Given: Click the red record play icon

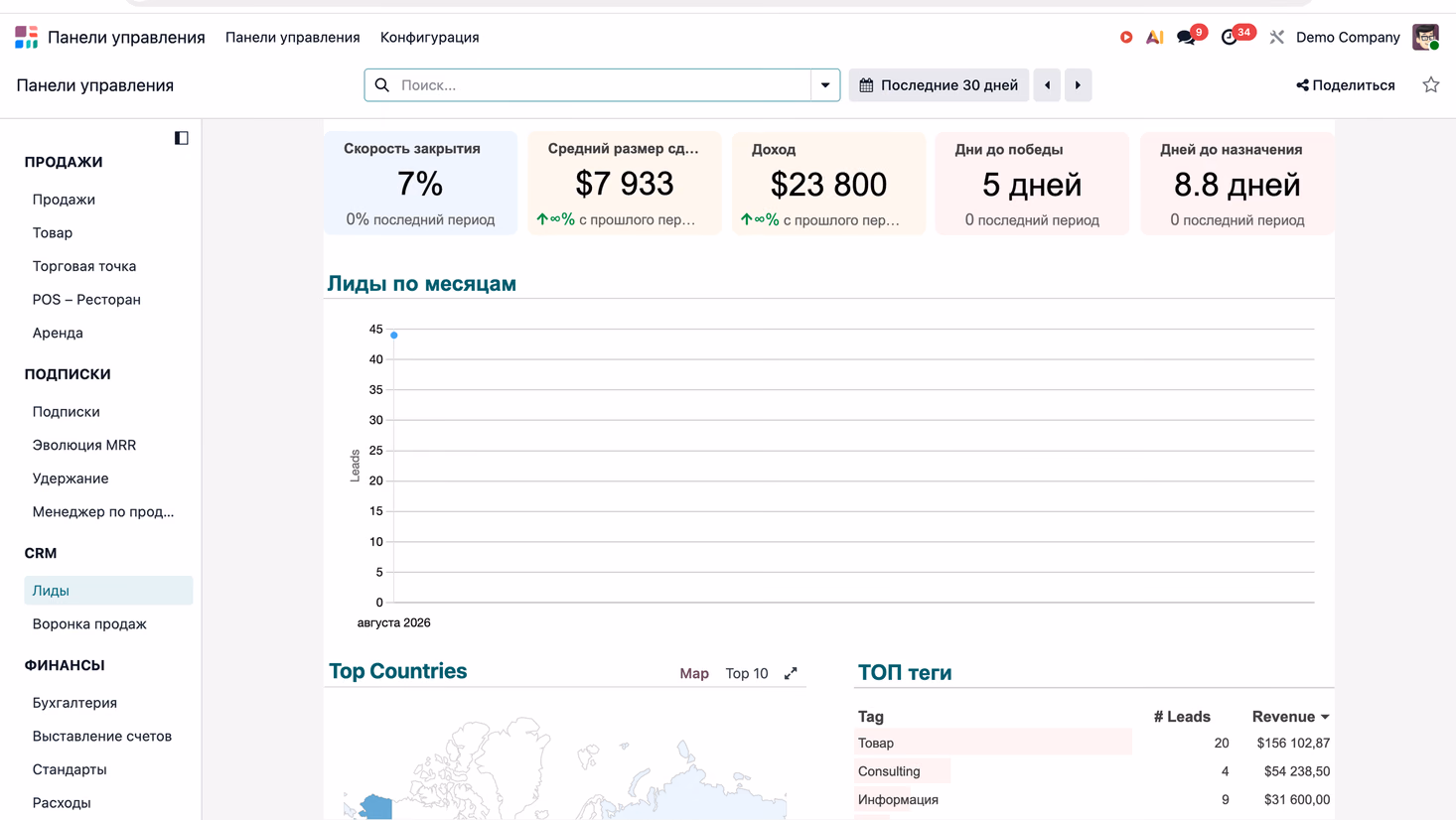Looking at the screenshot, I should (x=1126, y=38).
